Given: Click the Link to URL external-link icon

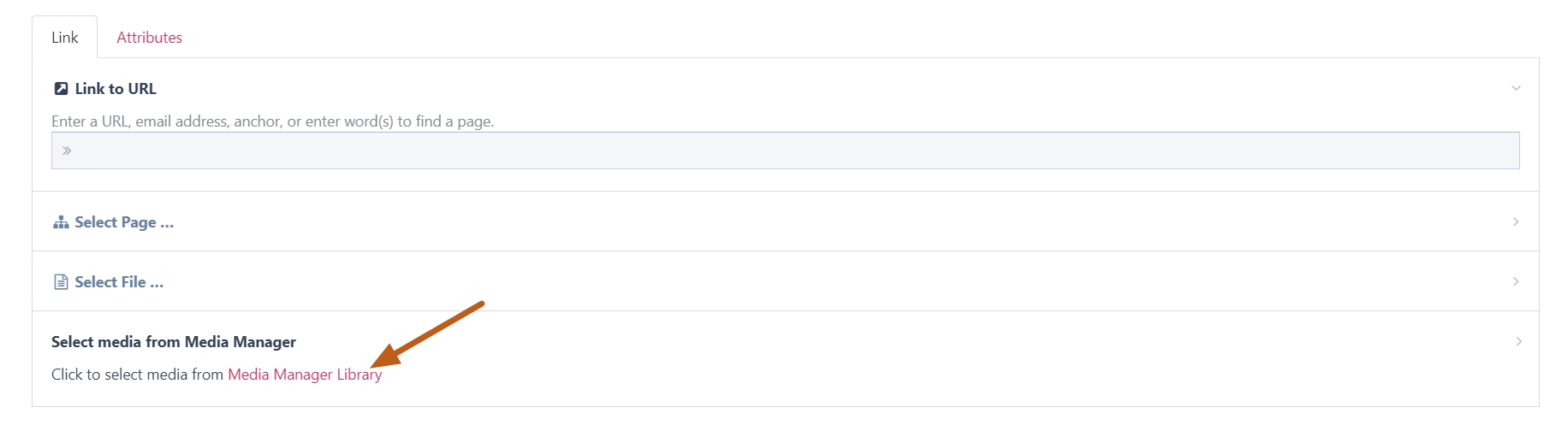Looking at the screenshot, I should (x=61, y=89).
